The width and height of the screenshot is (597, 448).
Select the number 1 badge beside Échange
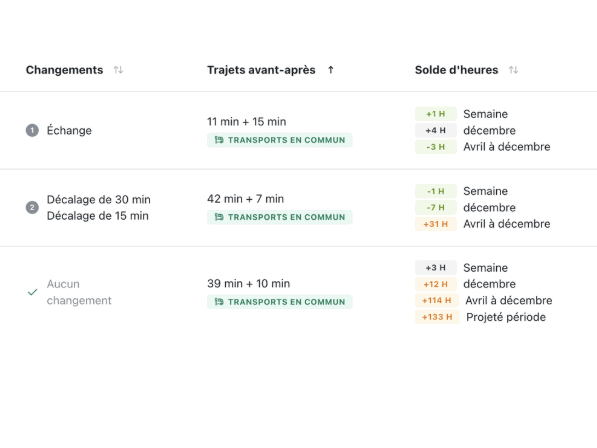point(32,131)
